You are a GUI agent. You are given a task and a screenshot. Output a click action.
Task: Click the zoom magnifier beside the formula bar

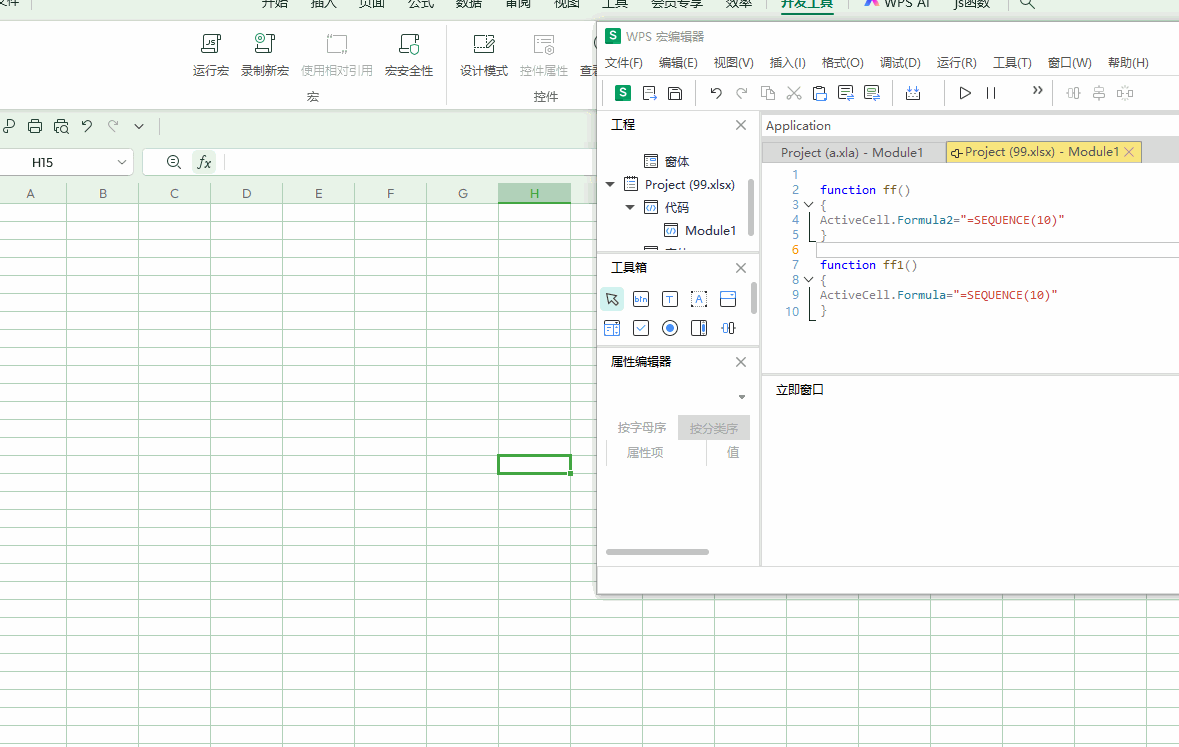pos(174,162)
